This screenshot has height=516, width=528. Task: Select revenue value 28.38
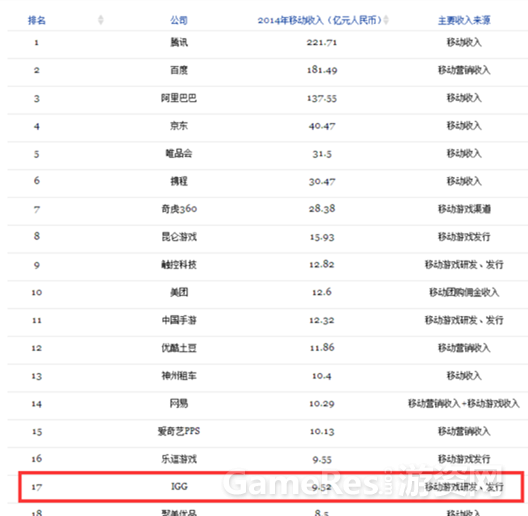322,209
